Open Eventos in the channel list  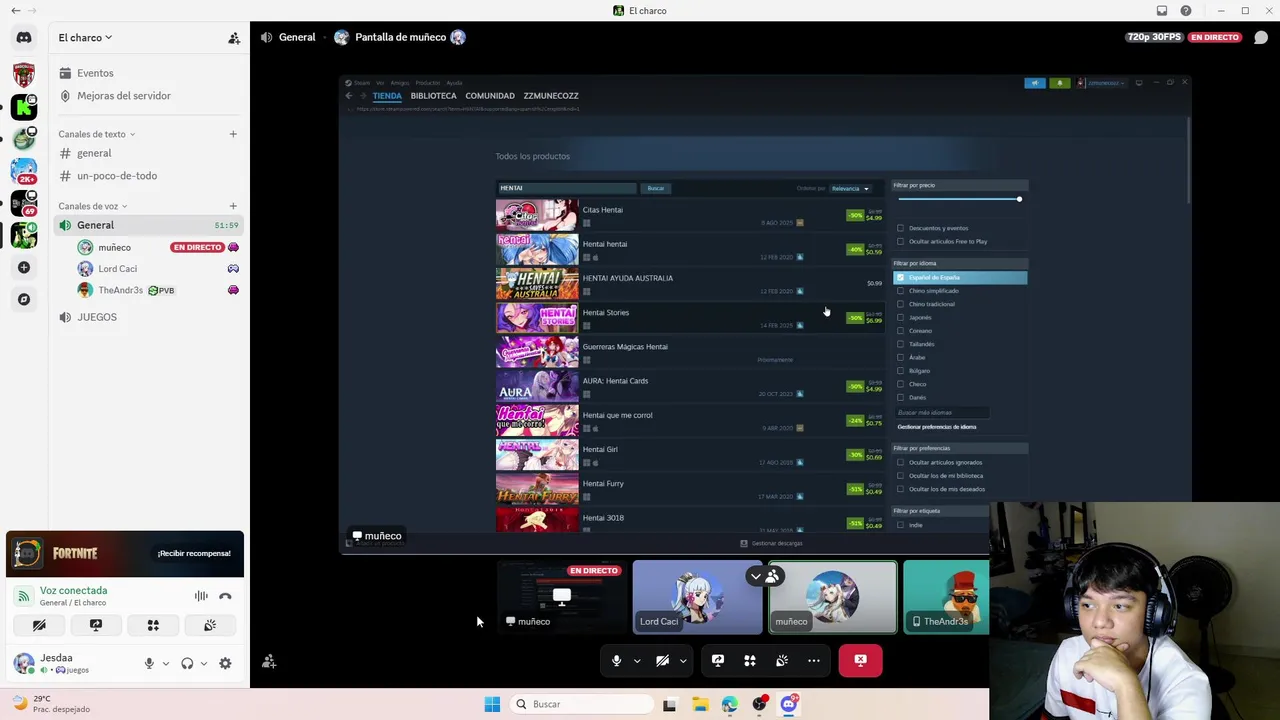click(147, 73)
